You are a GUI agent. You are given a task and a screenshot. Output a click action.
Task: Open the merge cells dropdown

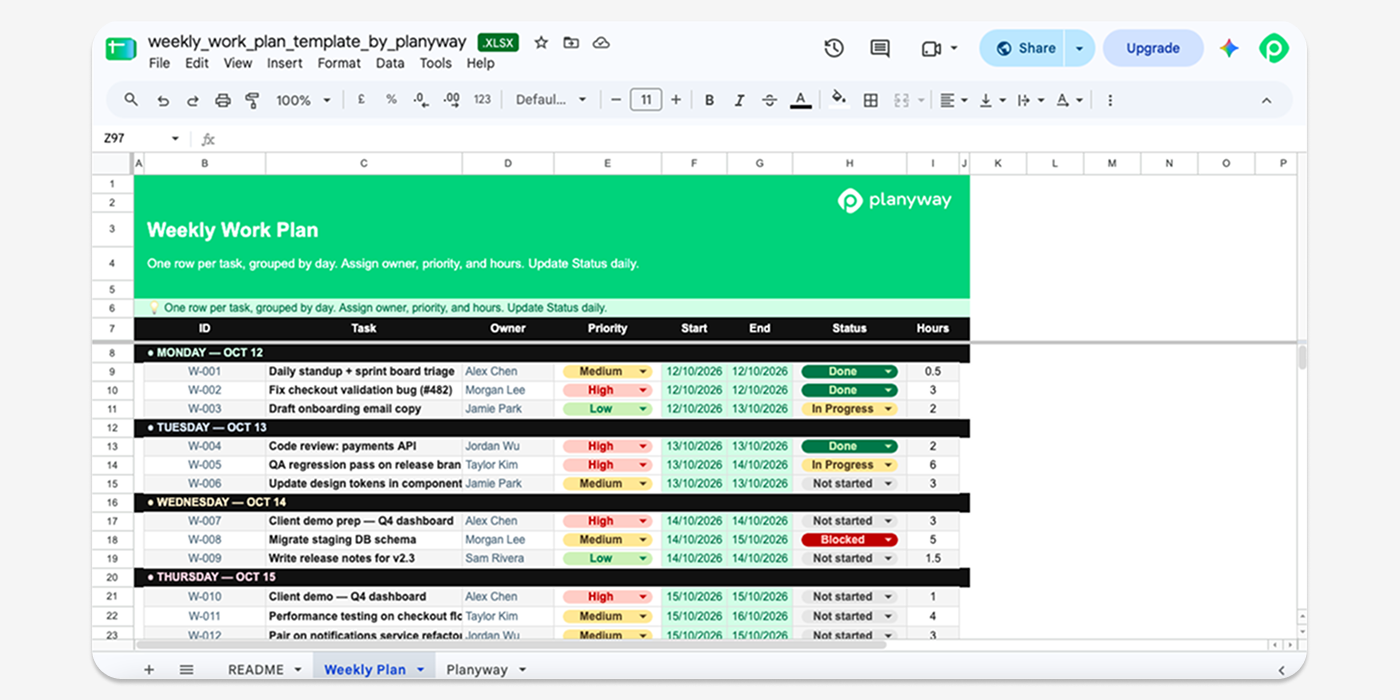coord(921,100)
